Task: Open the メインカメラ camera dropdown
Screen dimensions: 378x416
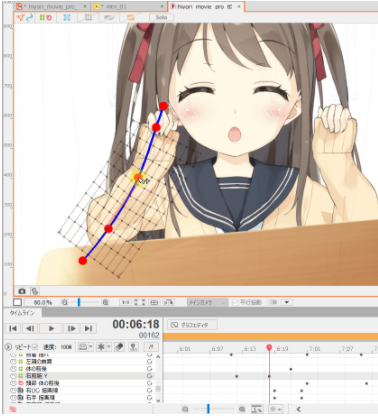Action: coord(207,302)
